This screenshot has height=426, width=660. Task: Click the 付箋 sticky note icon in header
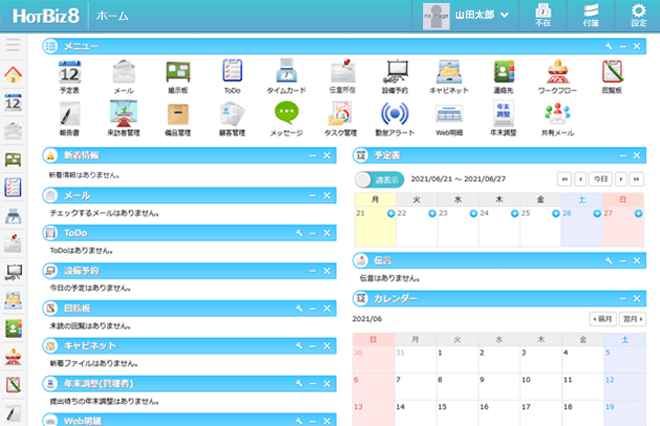[x=591, y=15]
